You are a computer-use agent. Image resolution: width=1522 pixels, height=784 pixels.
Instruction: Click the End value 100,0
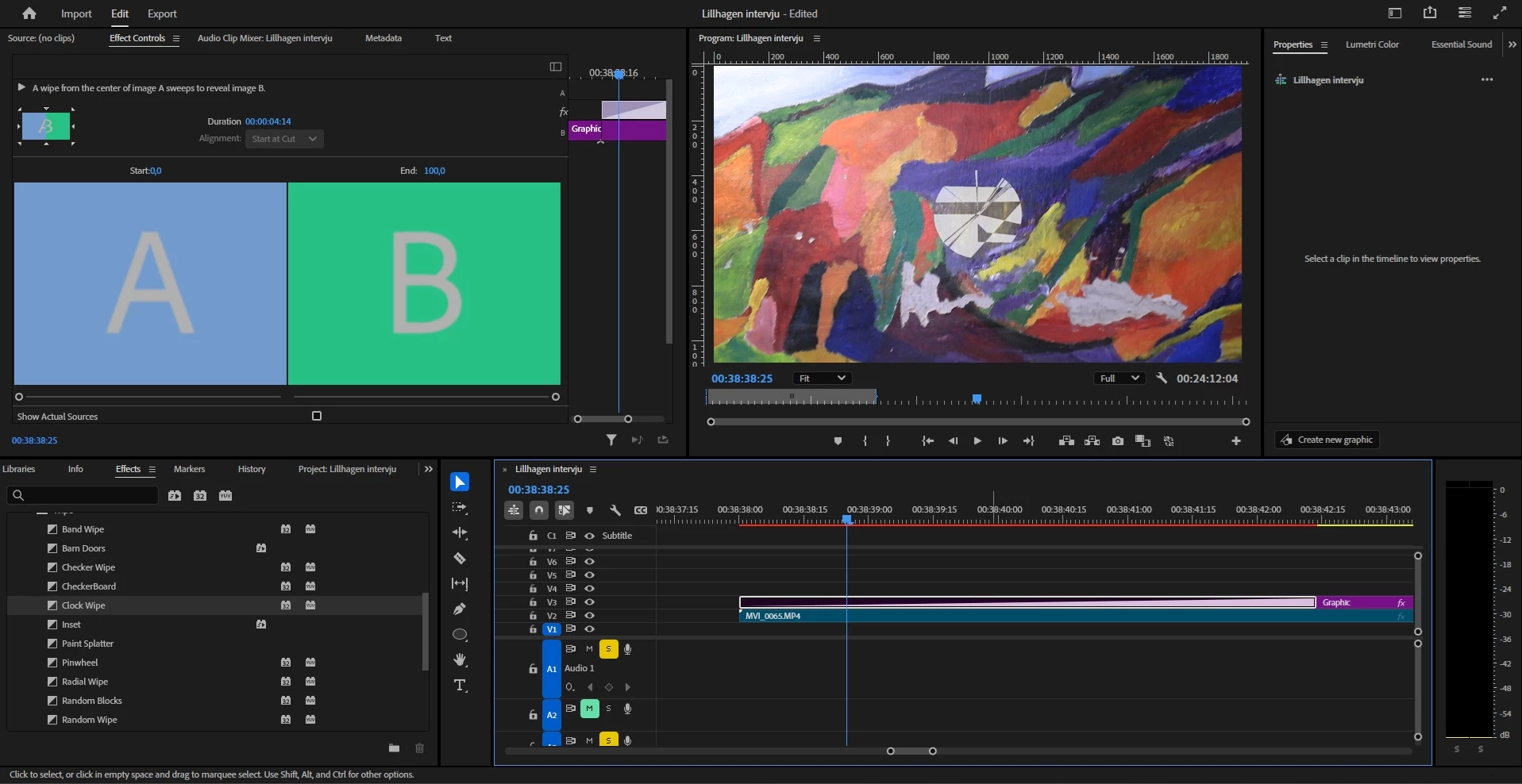pos(434,171)
